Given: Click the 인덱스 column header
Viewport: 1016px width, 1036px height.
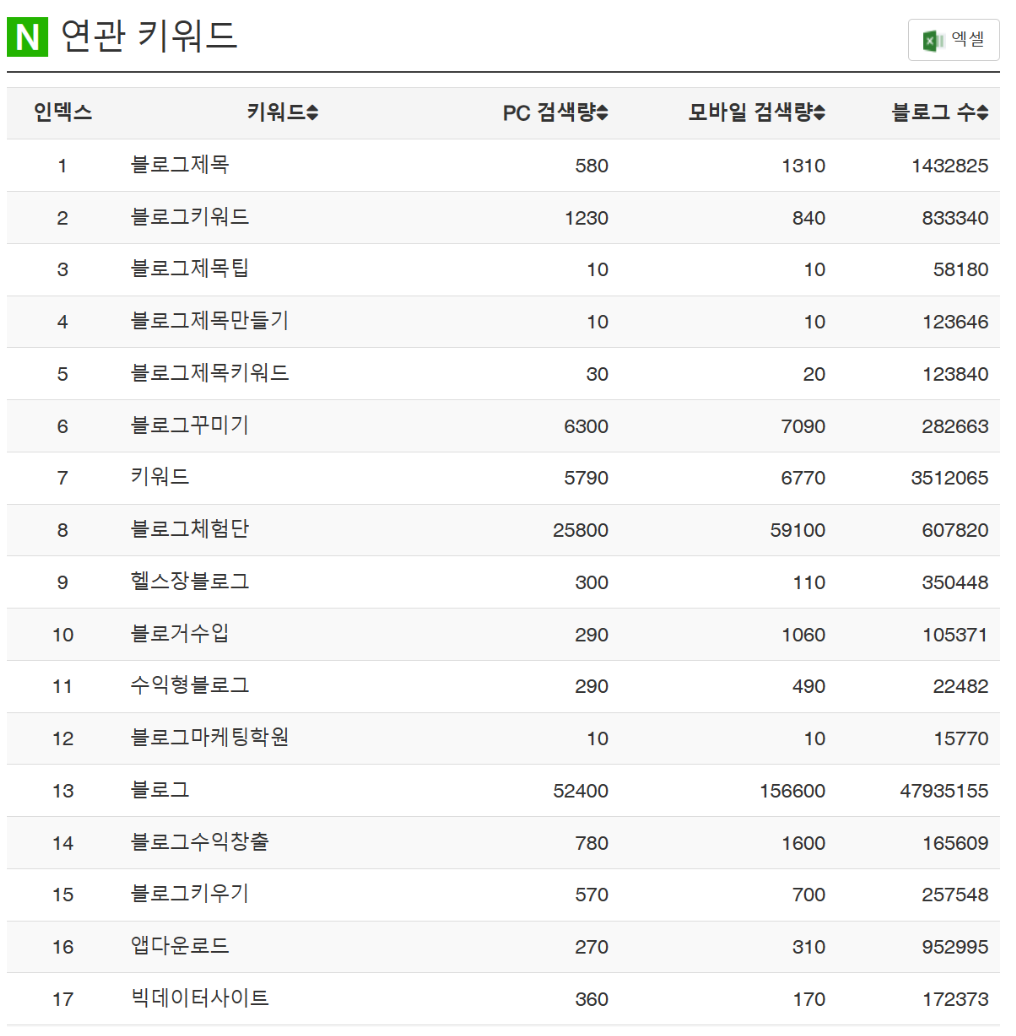Looking at the screenshot, I should (62, 113).
